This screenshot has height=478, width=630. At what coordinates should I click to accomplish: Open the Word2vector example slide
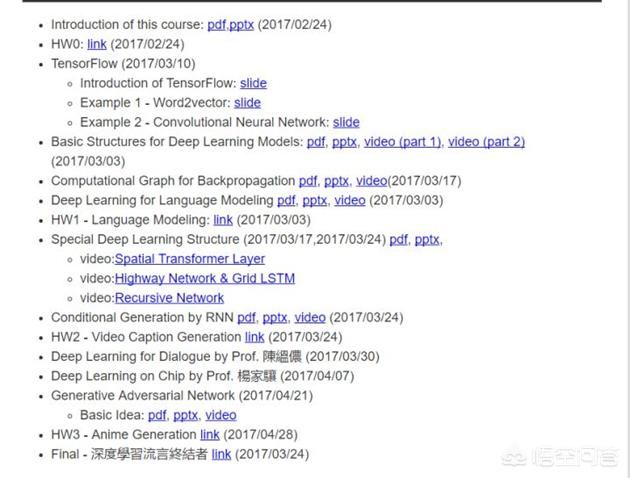[x=247, y=103]
